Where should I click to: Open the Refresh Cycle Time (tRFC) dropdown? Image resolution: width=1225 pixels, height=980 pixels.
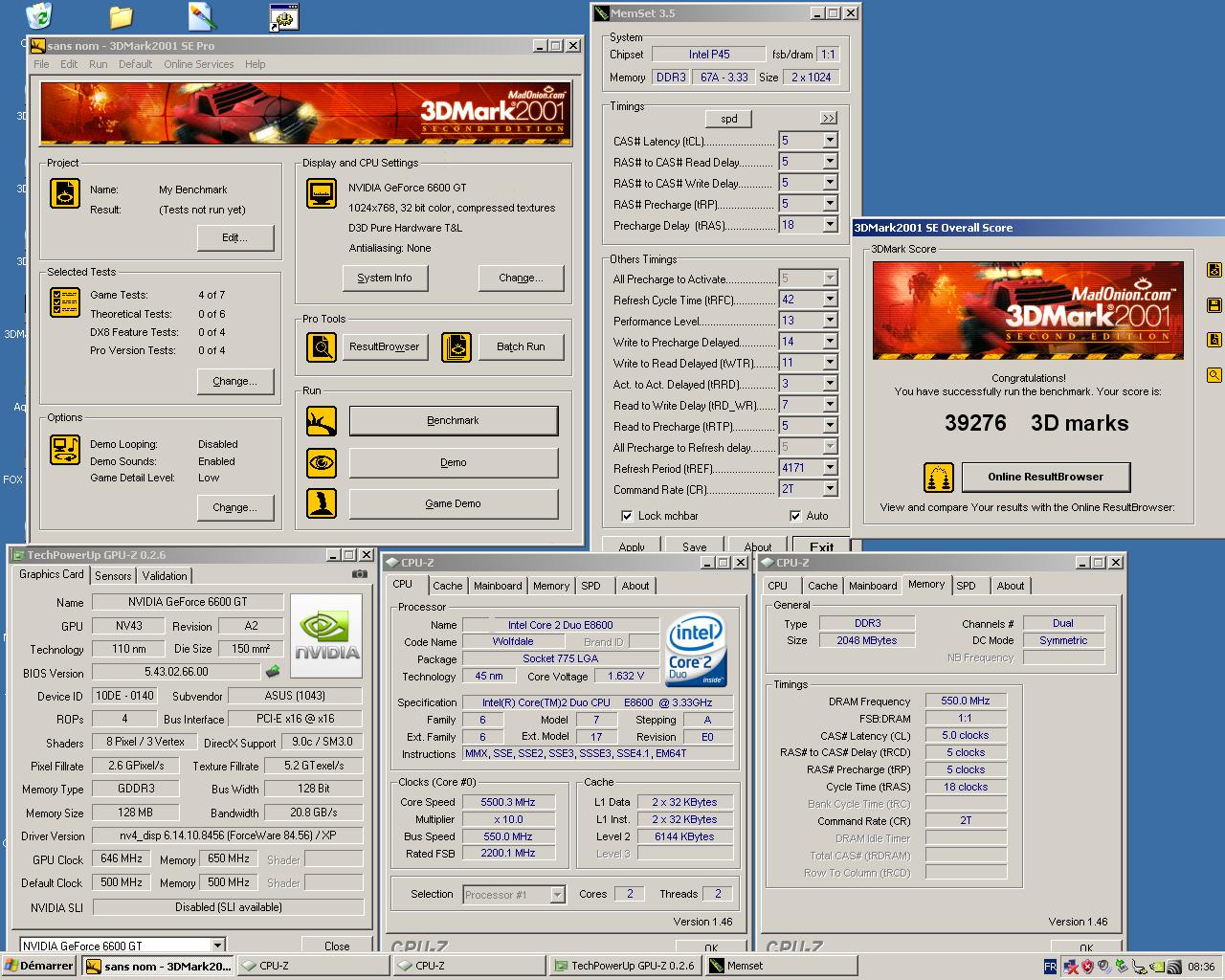click(830, 300)
